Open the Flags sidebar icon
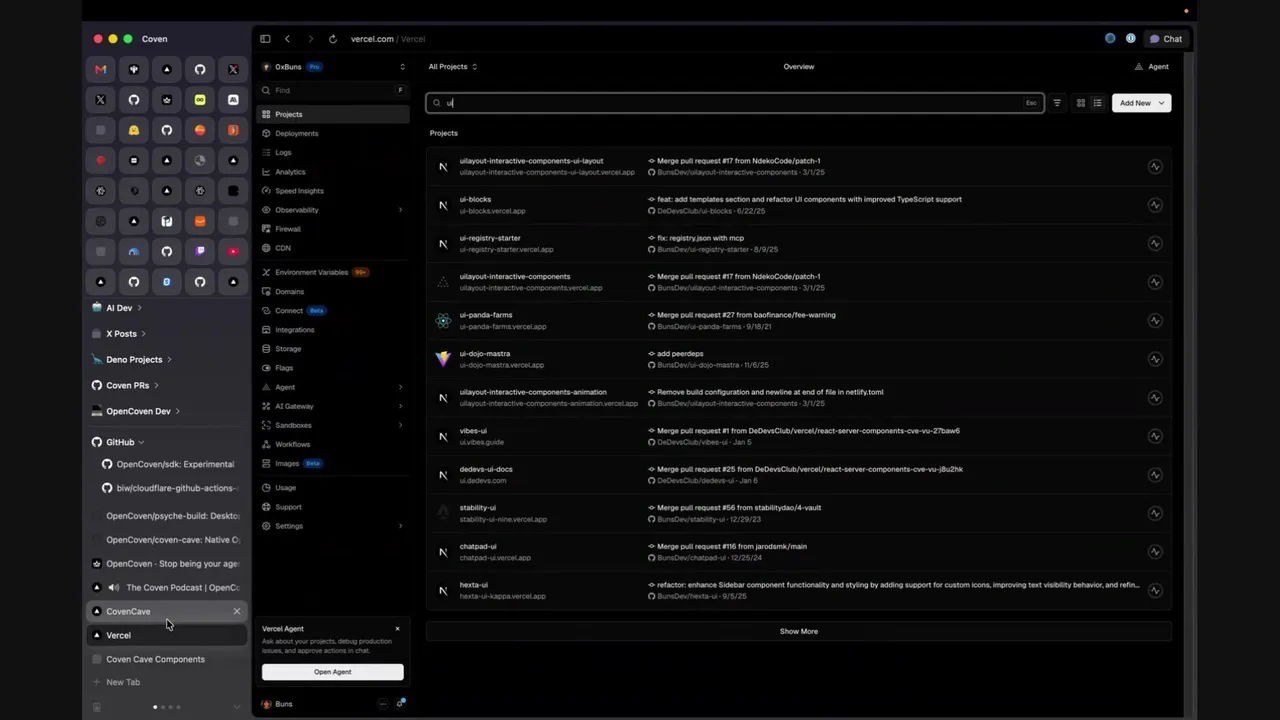 point(266,368)
